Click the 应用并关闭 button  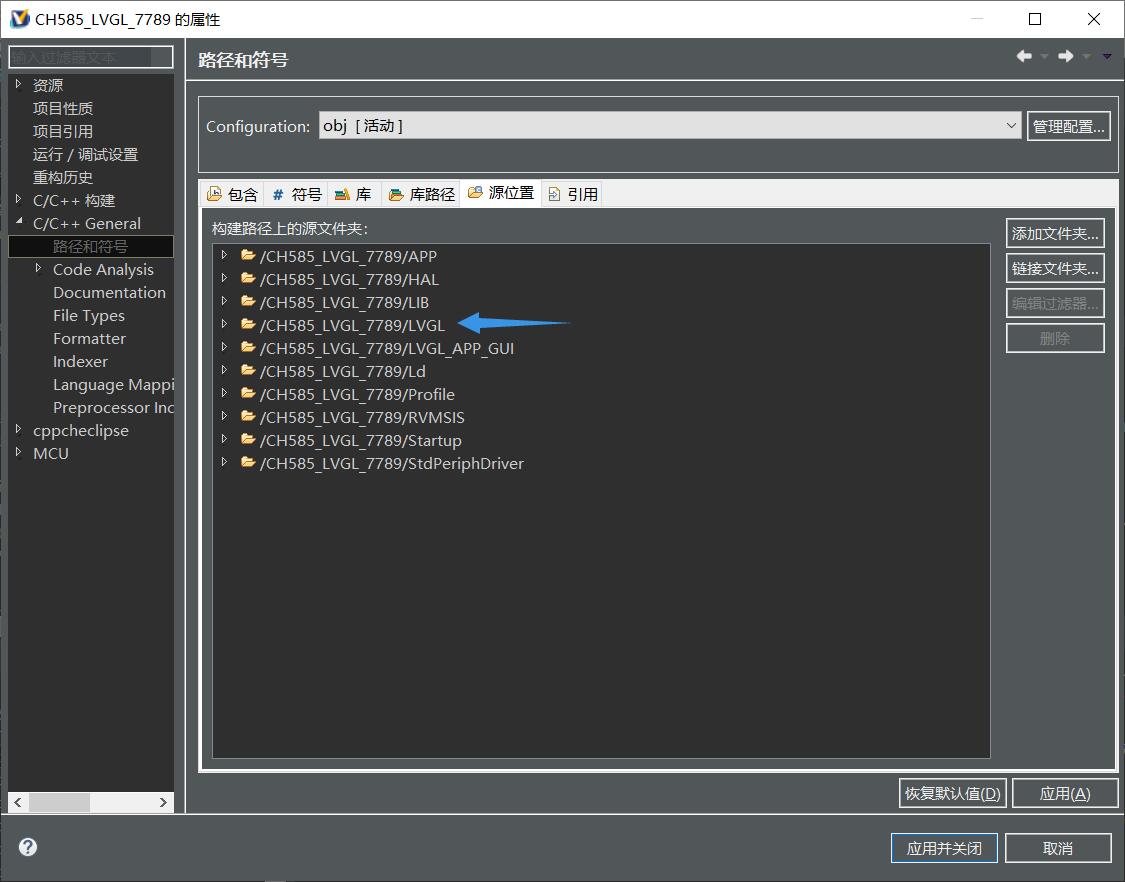pos(944,848)
